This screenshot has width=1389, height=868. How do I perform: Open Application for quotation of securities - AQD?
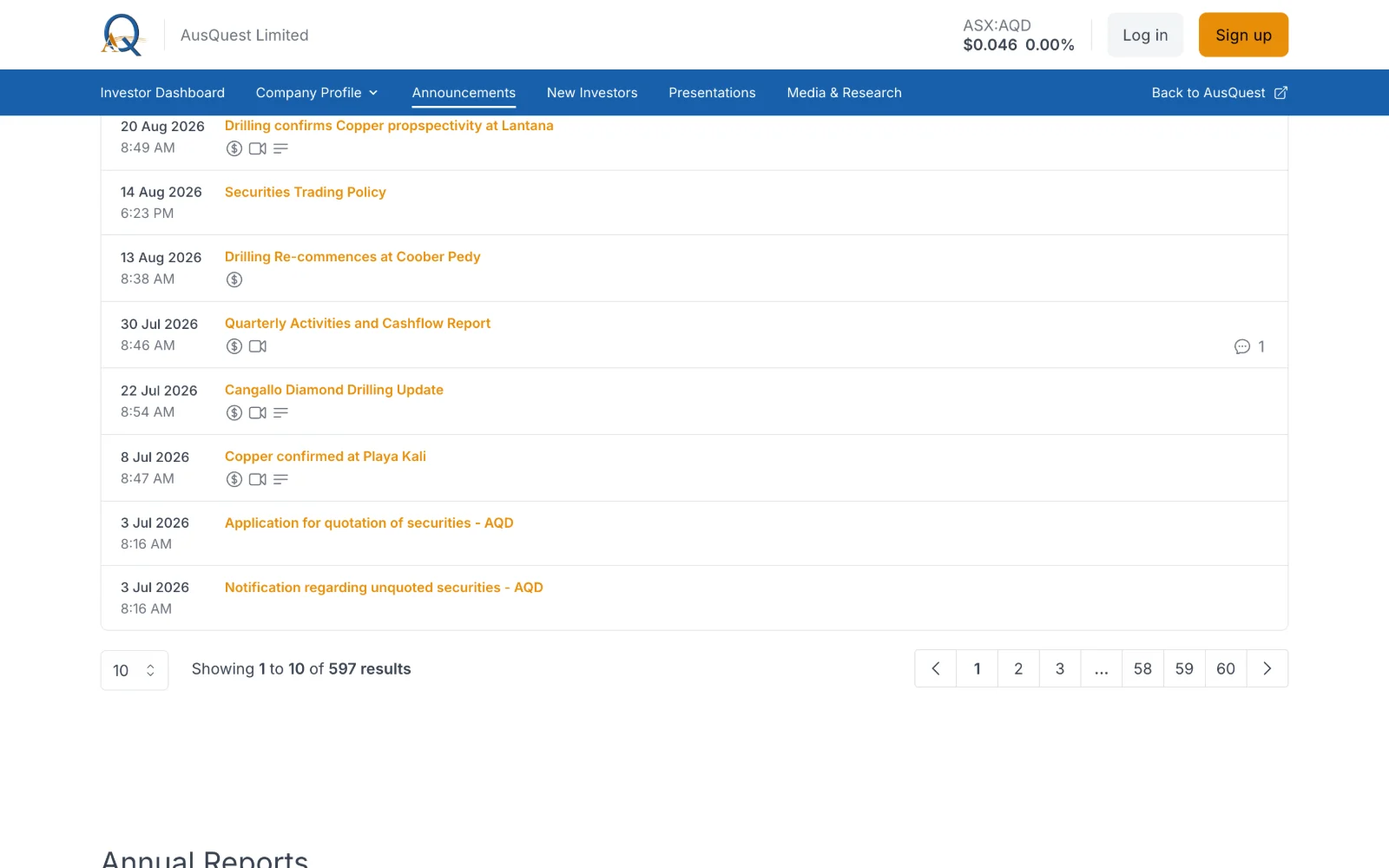tap(369, 523)
